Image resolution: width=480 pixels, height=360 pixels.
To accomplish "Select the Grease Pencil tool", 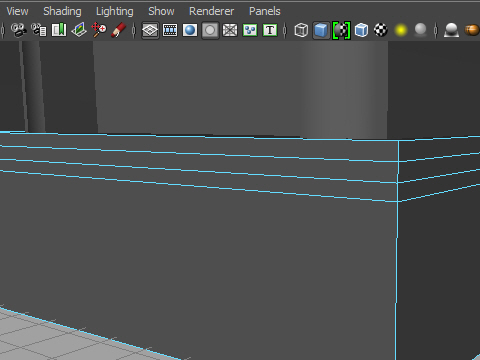I will [x=119, y=30].
